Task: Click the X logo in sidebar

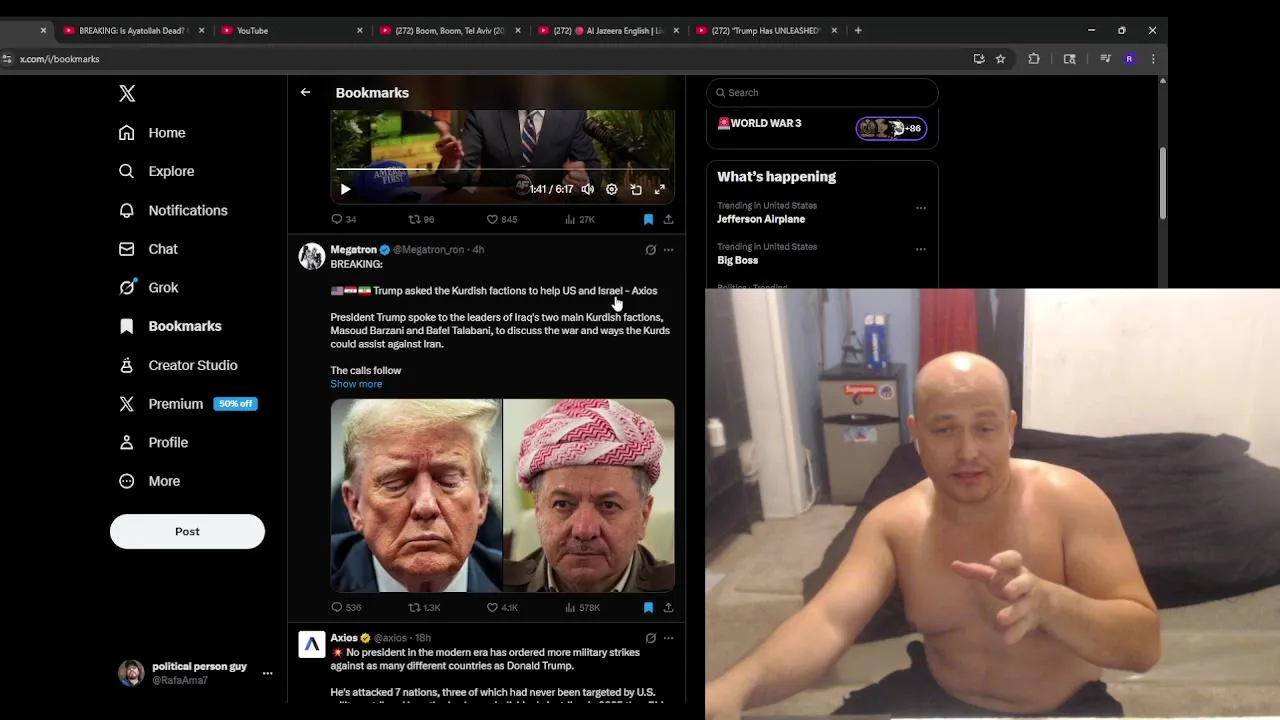Action: click(x=127, y=93)
